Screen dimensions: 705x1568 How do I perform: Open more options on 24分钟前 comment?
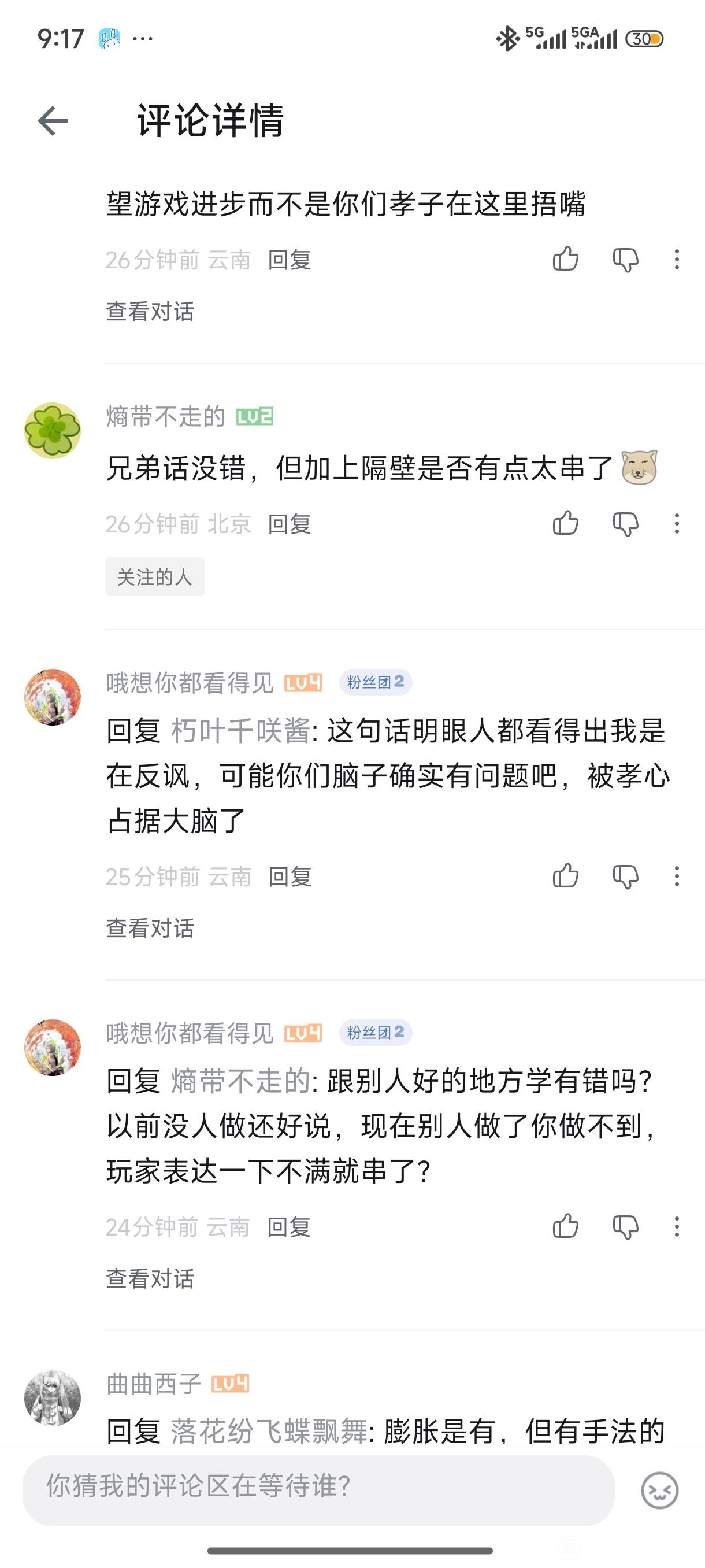[677, 1226]
